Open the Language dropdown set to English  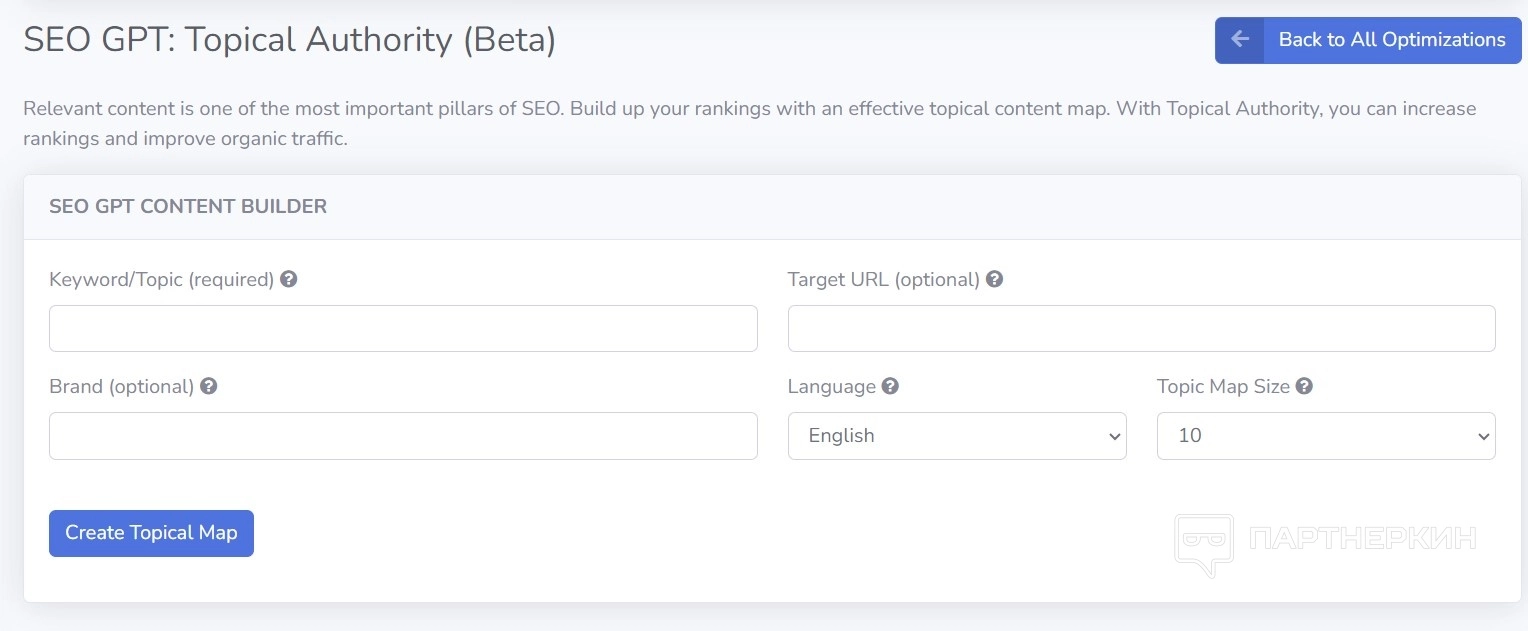pyautogui.click(x=956, y=436)
